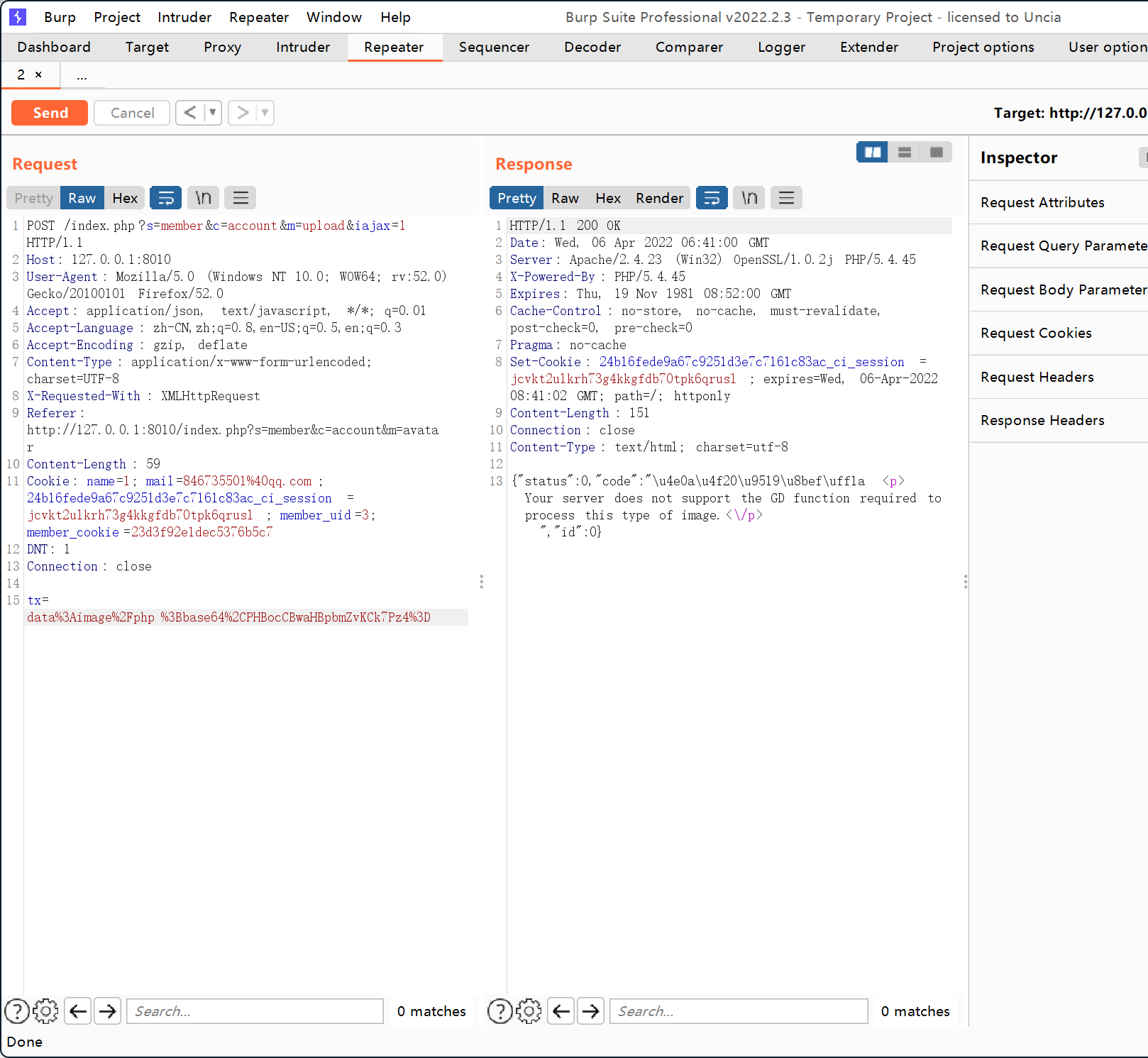1148x1058 pixels.
Task: Switch to the Target tab
Action: pos(147,47)
